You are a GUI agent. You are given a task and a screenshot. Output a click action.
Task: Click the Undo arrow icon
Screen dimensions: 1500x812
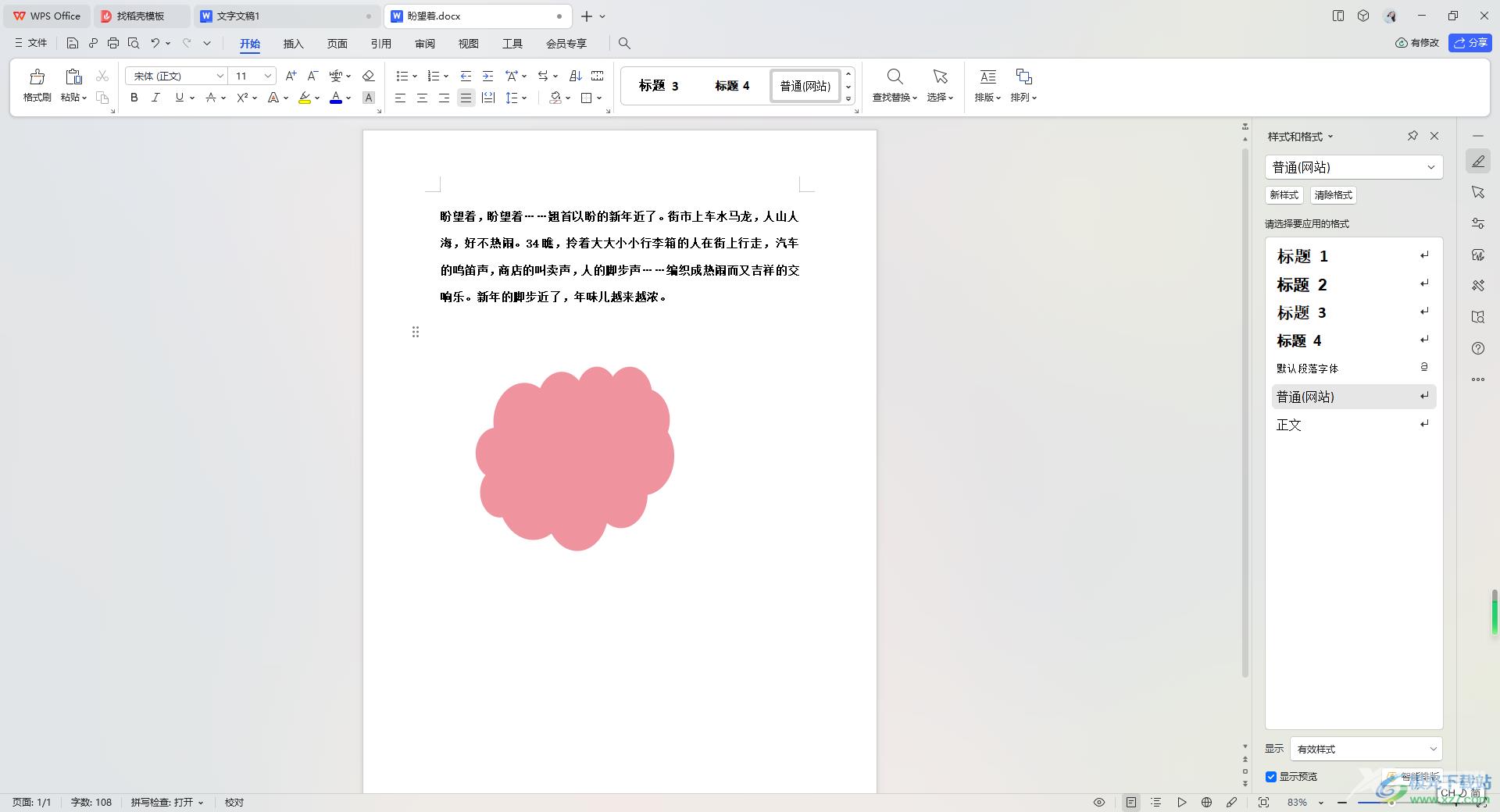(155, 43)
